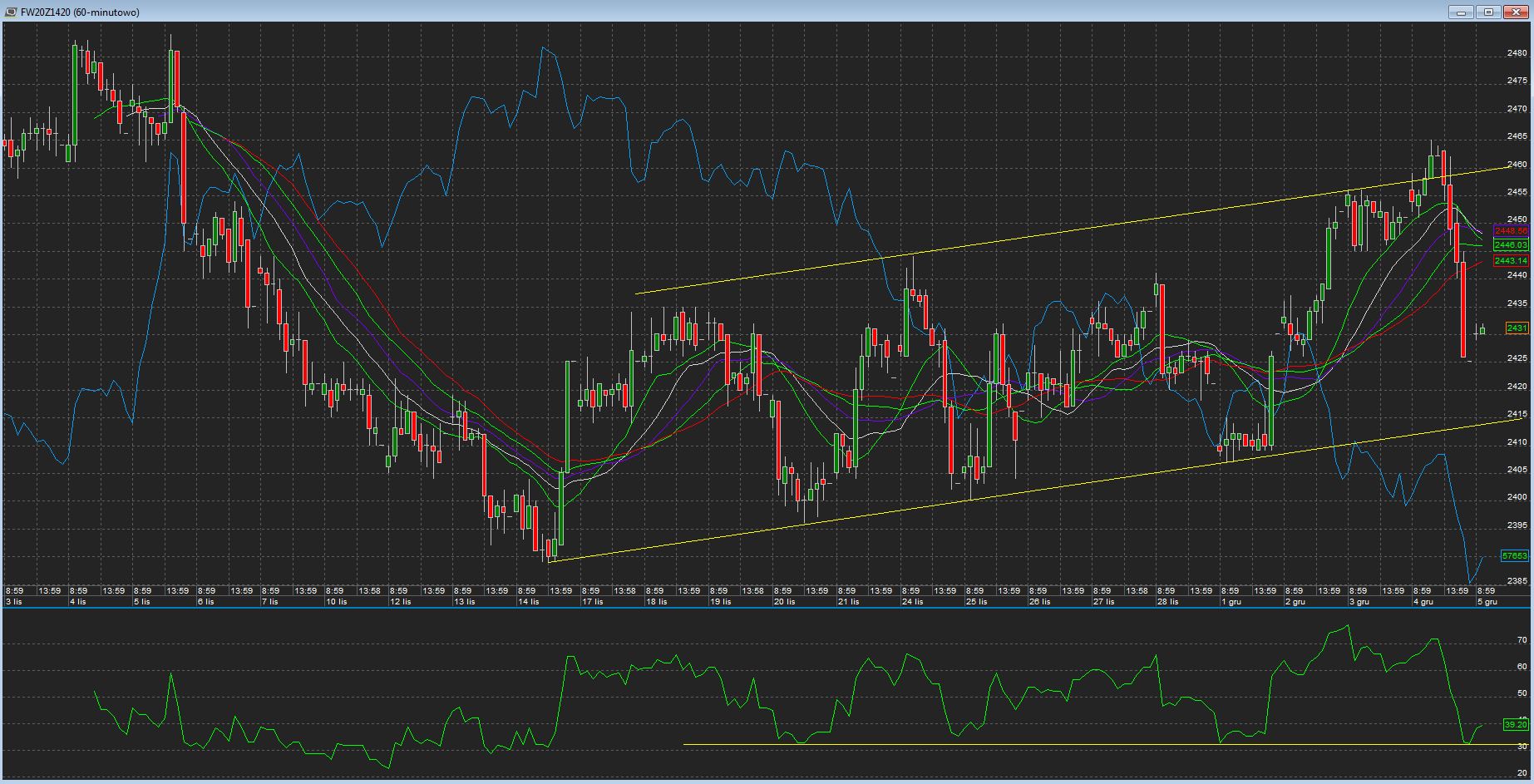Viewport: 1534px width, 784px height.
Task: Click the 70 level on oscillator axis
Action: click(1522, 640)
